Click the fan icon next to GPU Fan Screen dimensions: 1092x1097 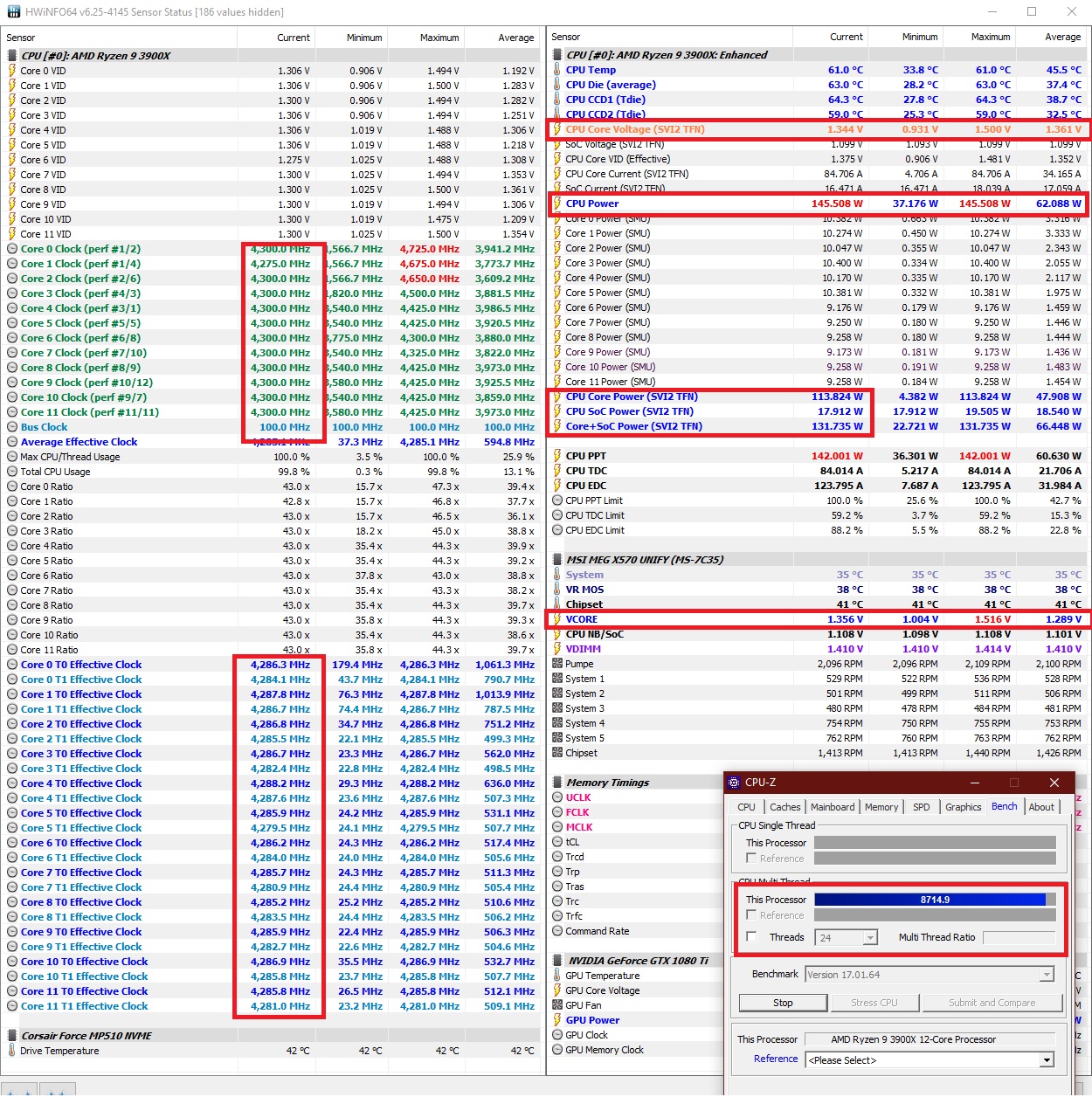point(557,1005)
